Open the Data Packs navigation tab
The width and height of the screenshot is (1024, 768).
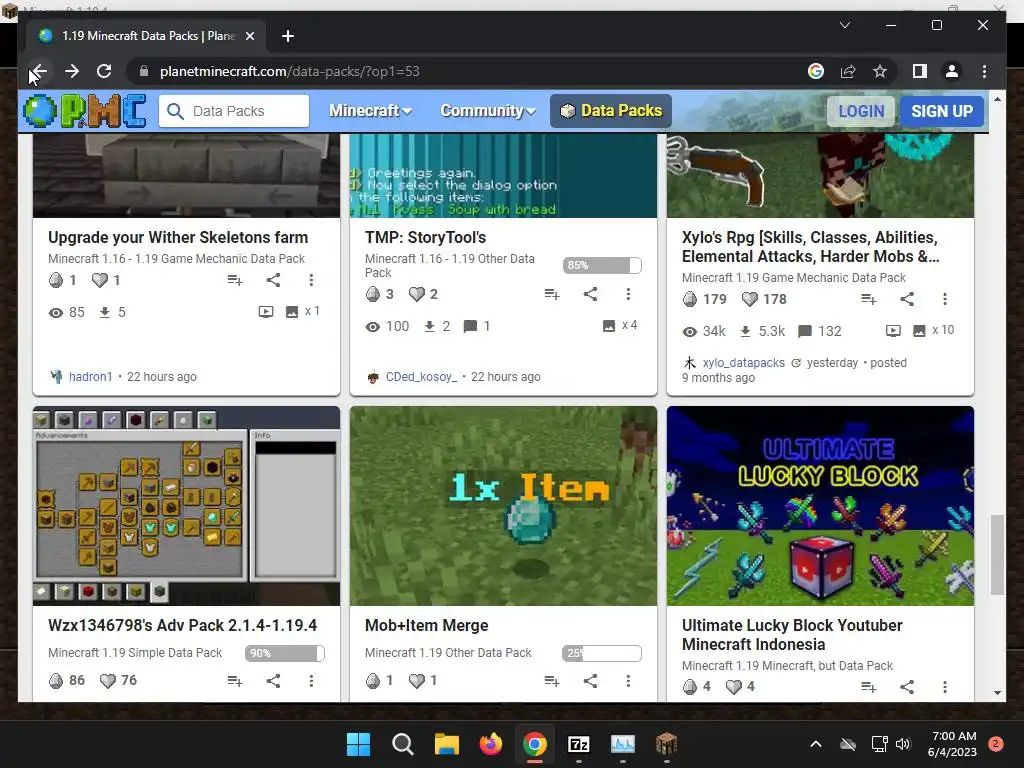(x=611, y=111)
